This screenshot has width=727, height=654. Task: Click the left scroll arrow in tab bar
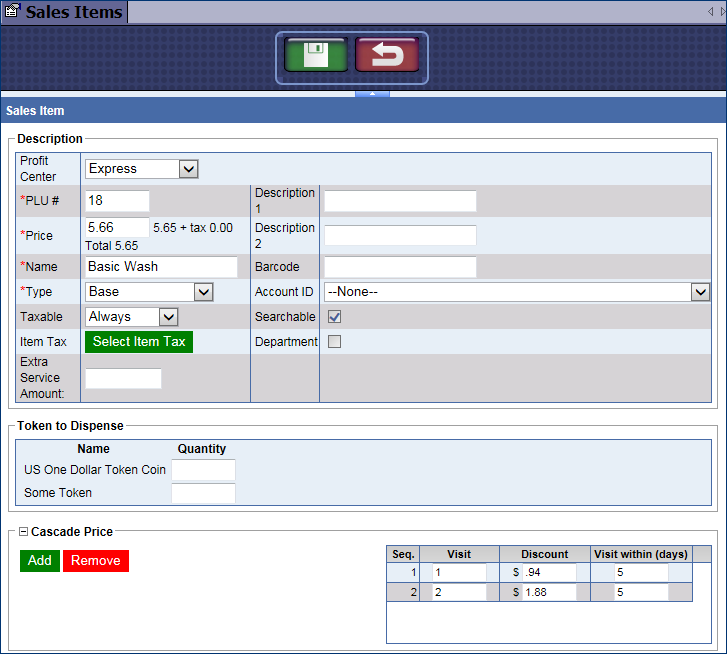click(709, 12)
